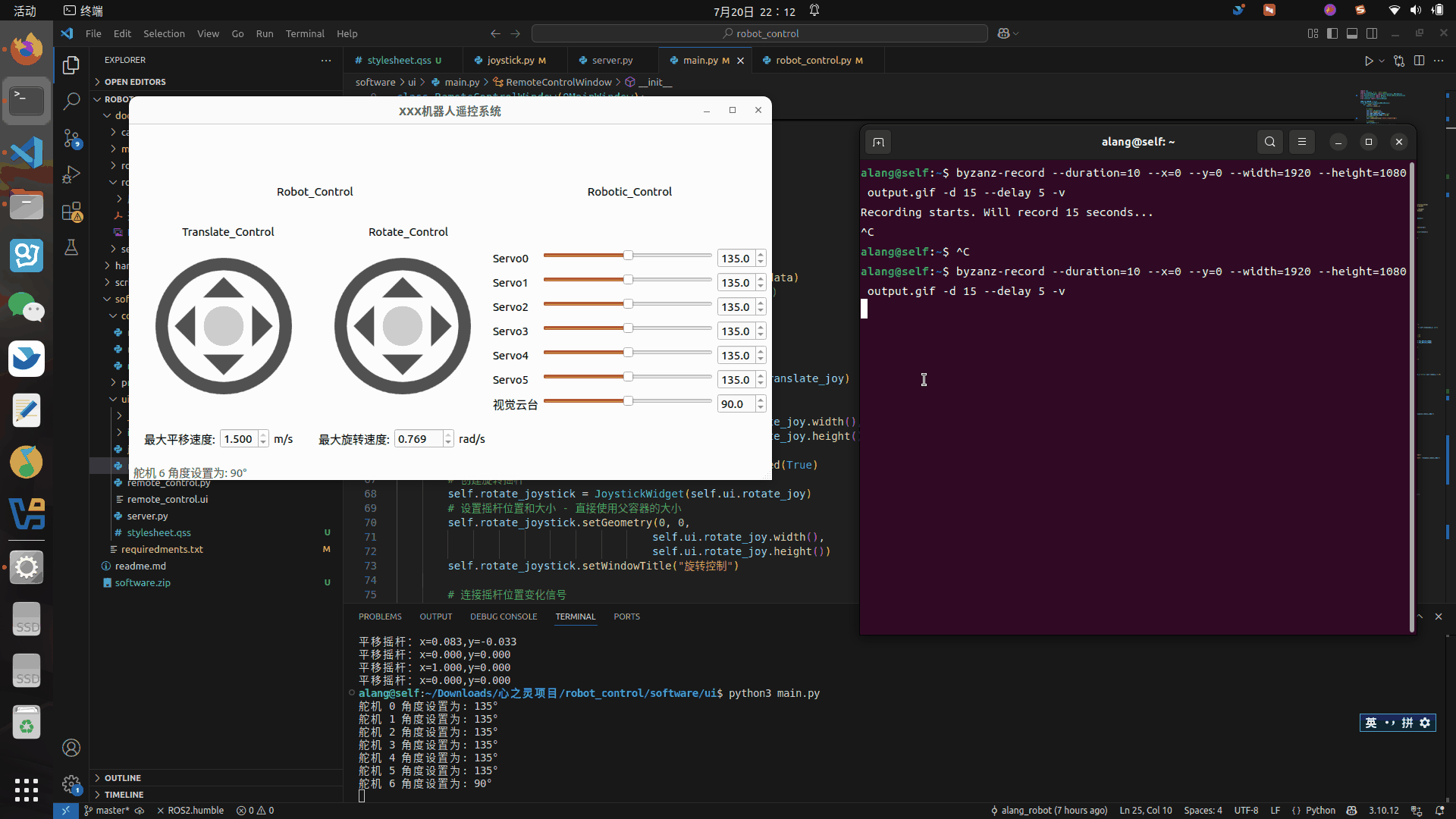
Task: Open Show Applications grid in dock
Action: coord(27,789)
